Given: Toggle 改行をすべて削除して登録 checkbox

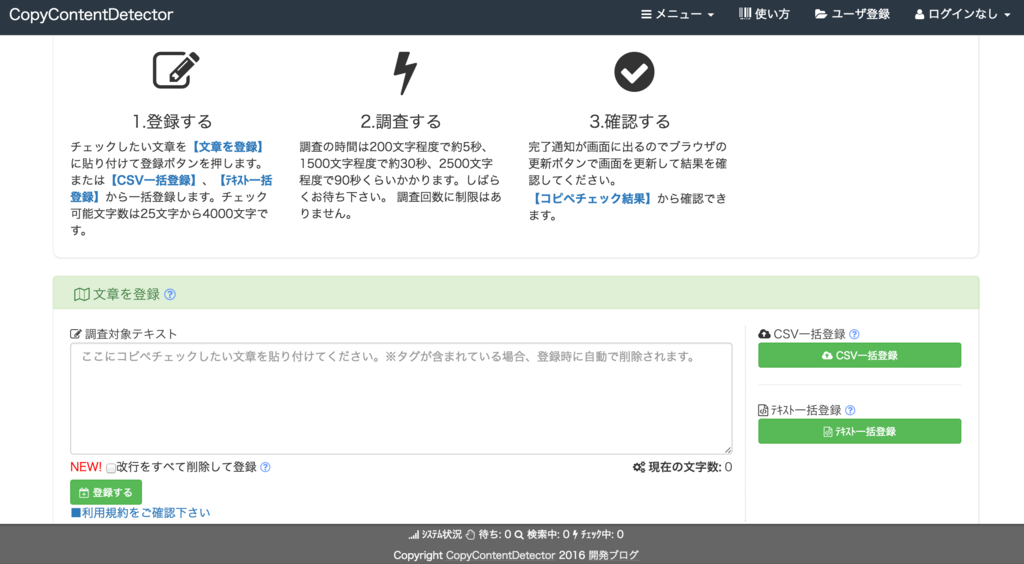Looking at the screenshot, I should (x=111, y=468).
